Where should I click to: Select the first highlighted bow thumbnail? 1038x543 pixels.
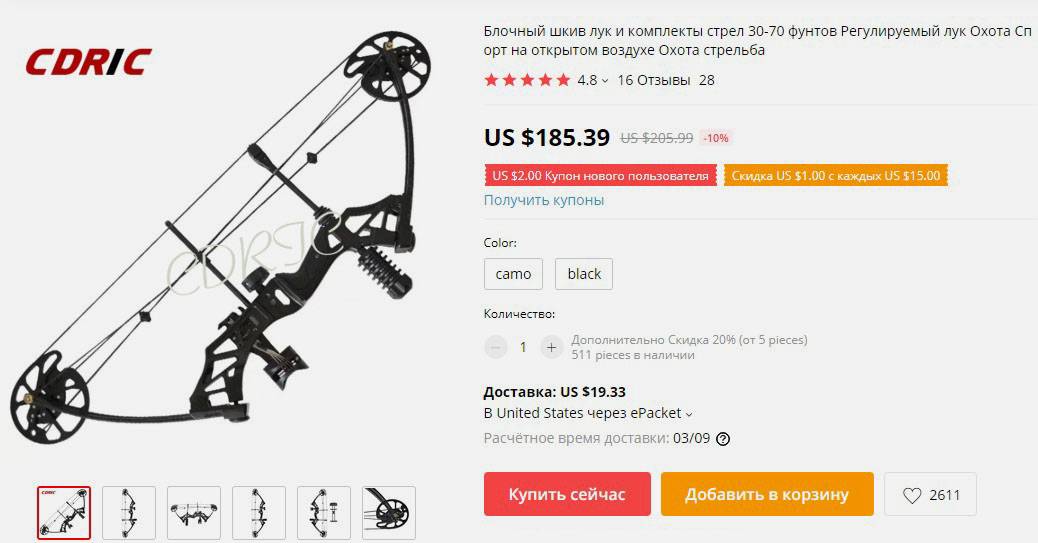[x=64, y=513]
